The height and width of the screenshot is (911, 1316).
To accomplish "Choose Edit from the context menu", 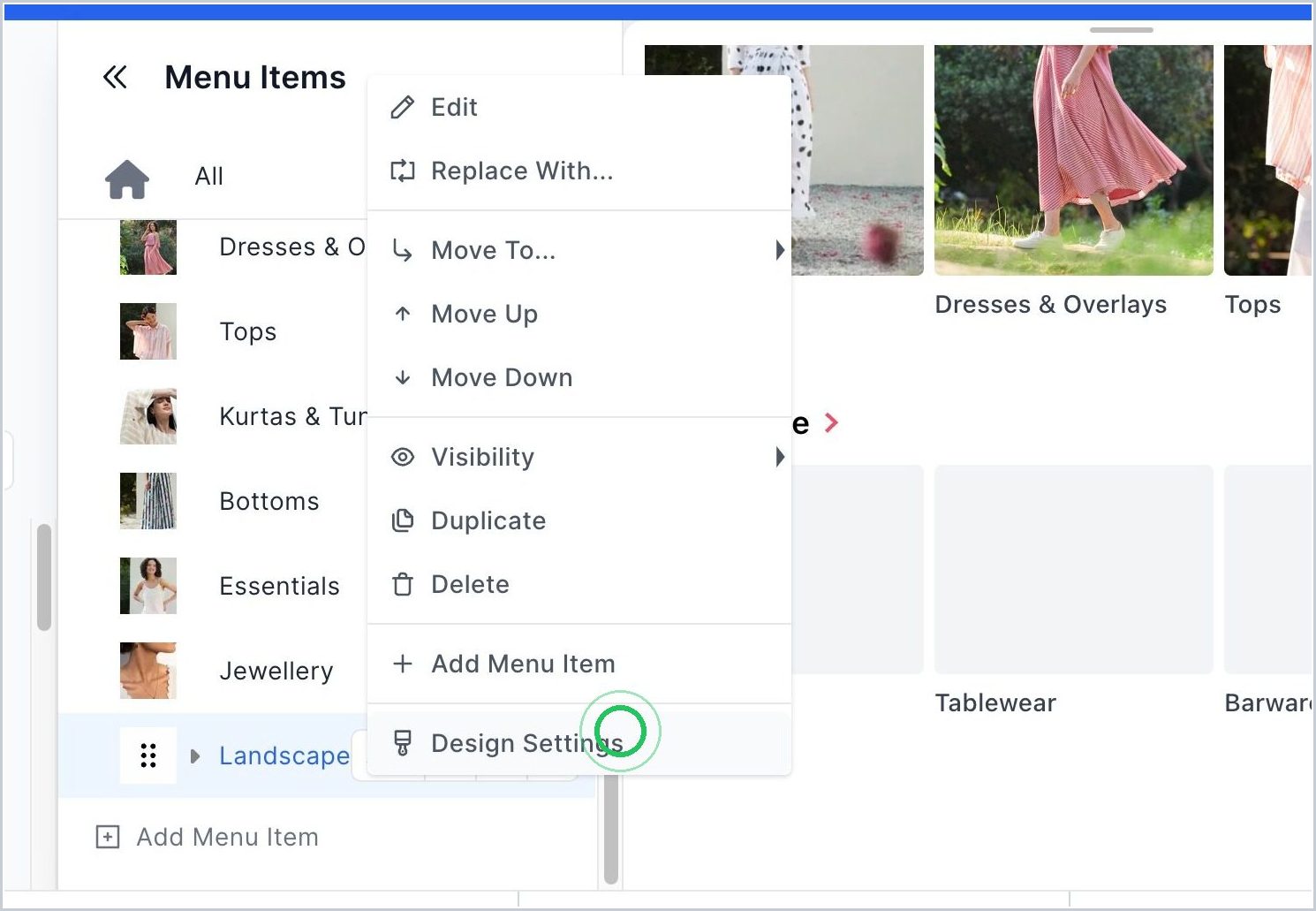I will (x=579, y=107).
